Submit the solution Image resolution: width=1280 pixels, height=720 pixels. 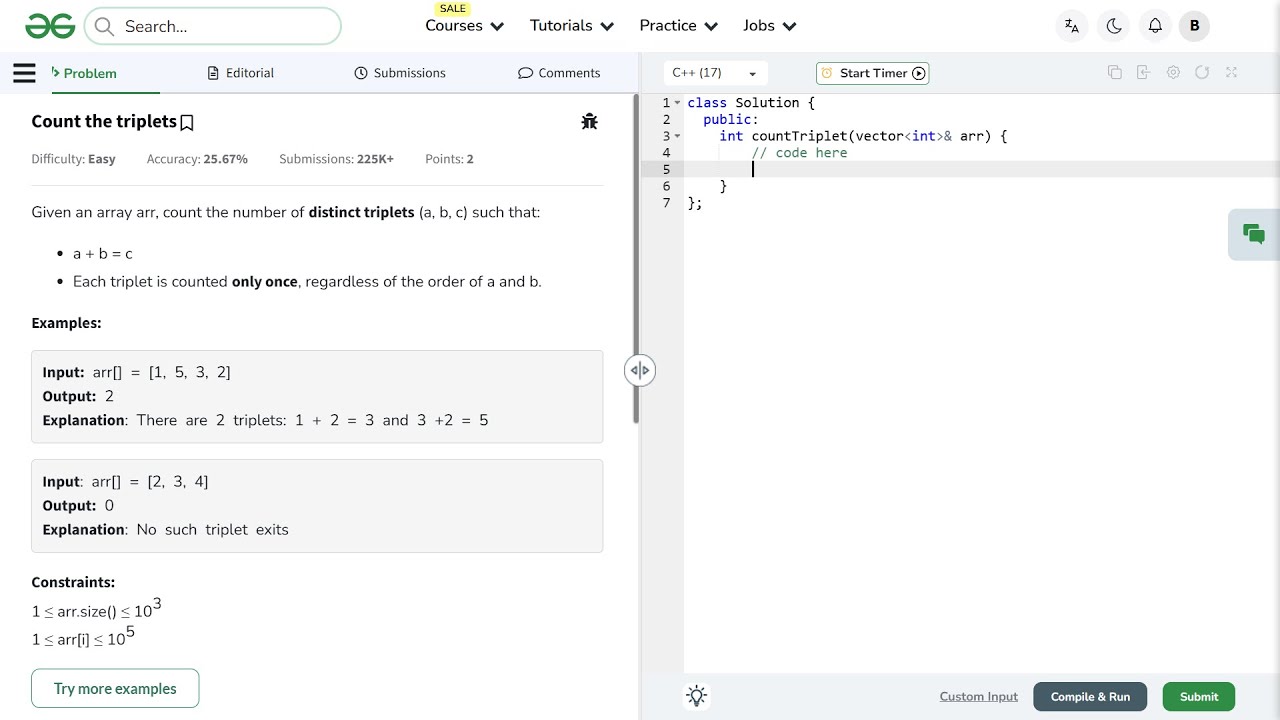point(1199,697)
